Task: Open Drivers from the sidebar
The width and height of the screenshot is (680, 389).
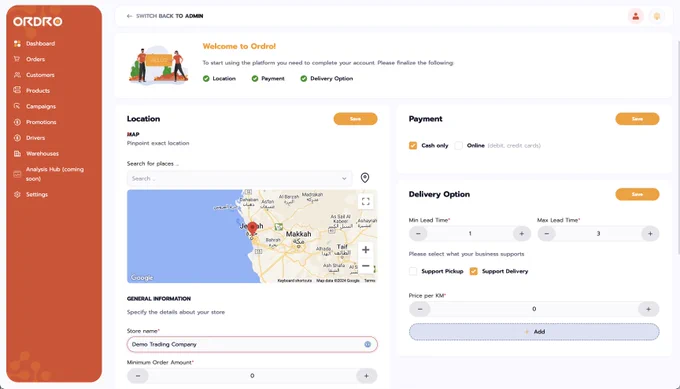Action: [36, 138]
